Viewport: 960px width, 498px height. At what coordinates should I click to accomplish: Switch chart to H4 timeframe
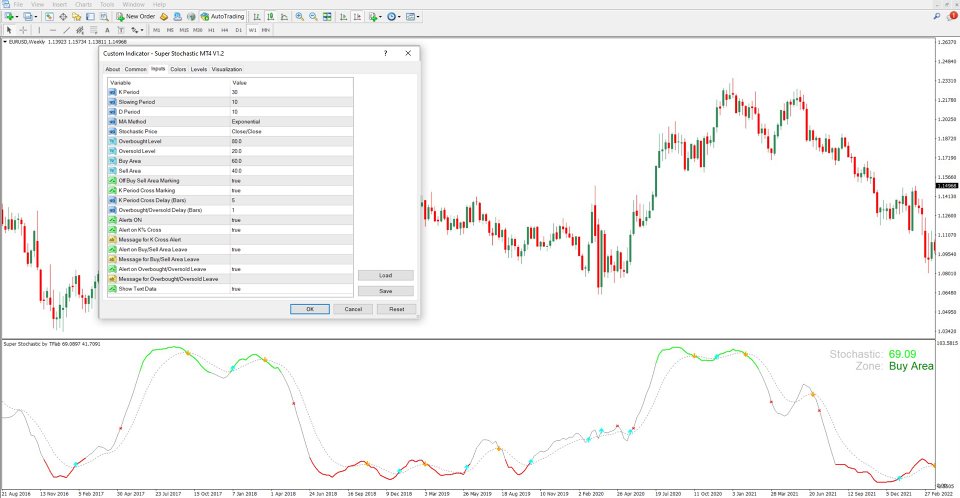tap(224, 30)
